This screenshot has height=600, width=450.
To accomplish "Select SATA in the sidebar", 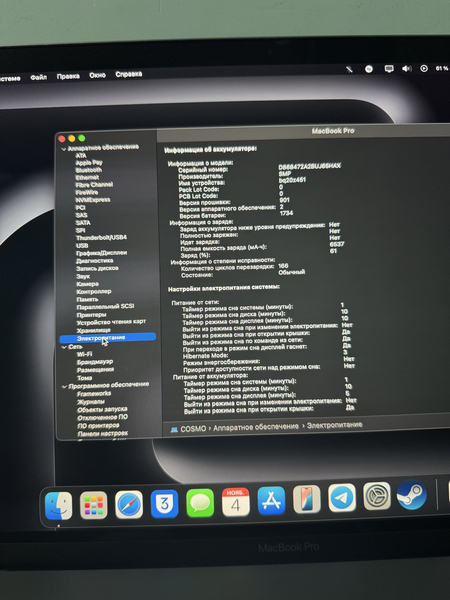I will 83,223.
